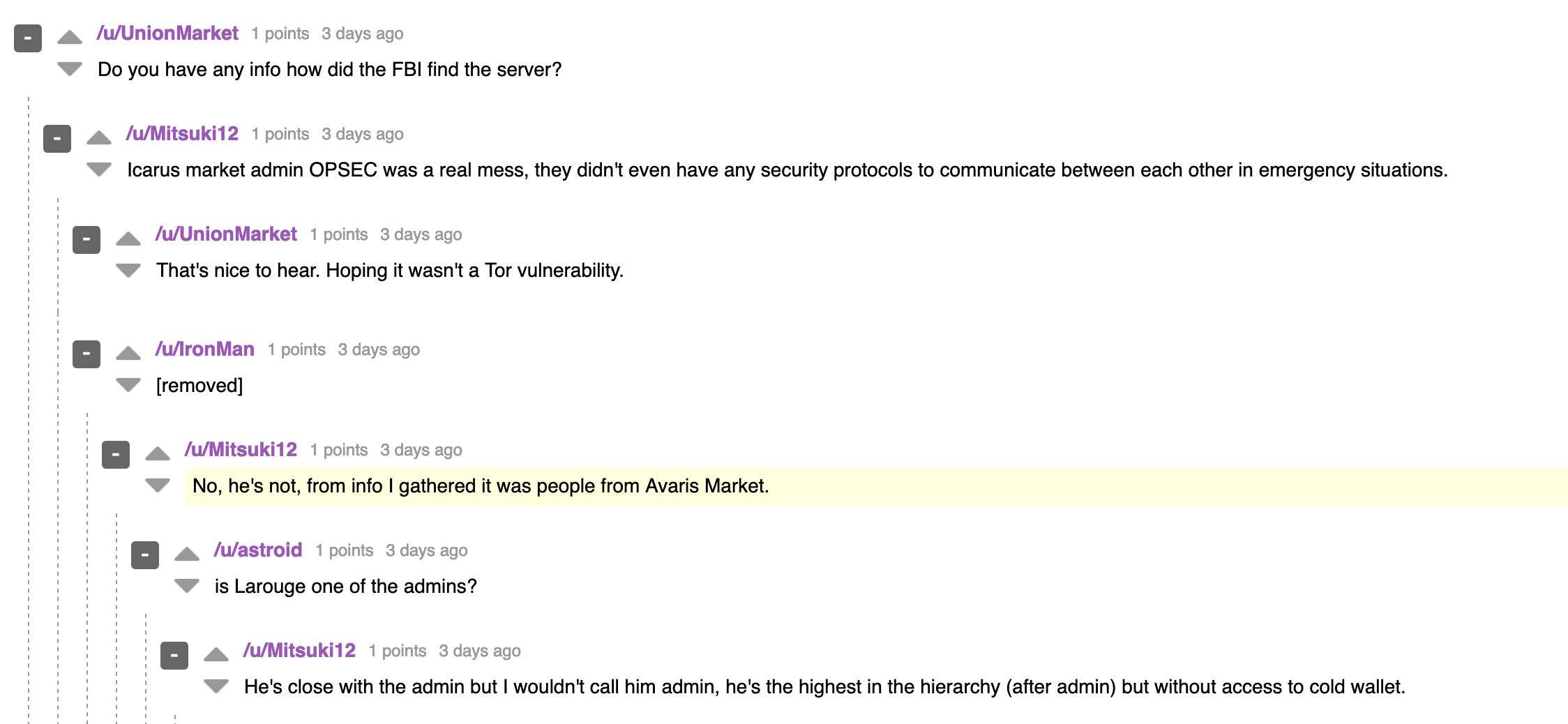
Task: Downvote Mitsuki12's cold wallet comment
Action: tap(216, 686)
